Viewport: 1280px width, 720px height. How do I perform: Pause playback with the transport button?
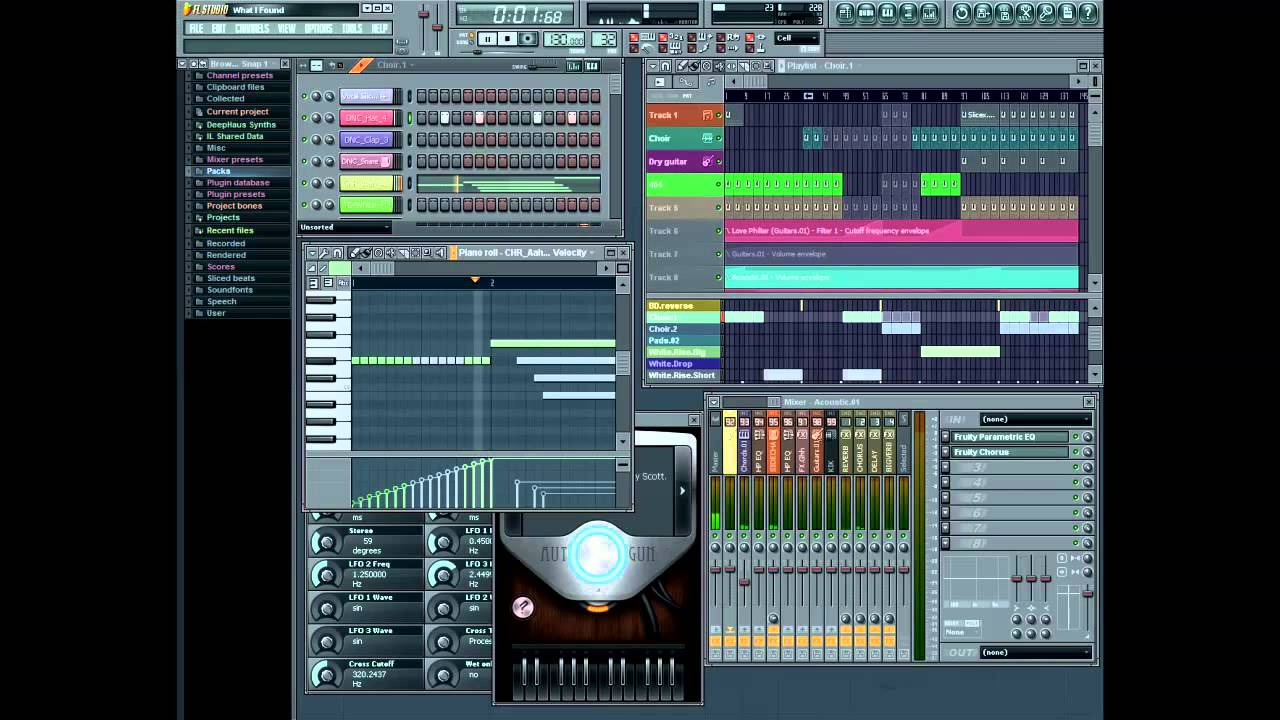point(487,39)
